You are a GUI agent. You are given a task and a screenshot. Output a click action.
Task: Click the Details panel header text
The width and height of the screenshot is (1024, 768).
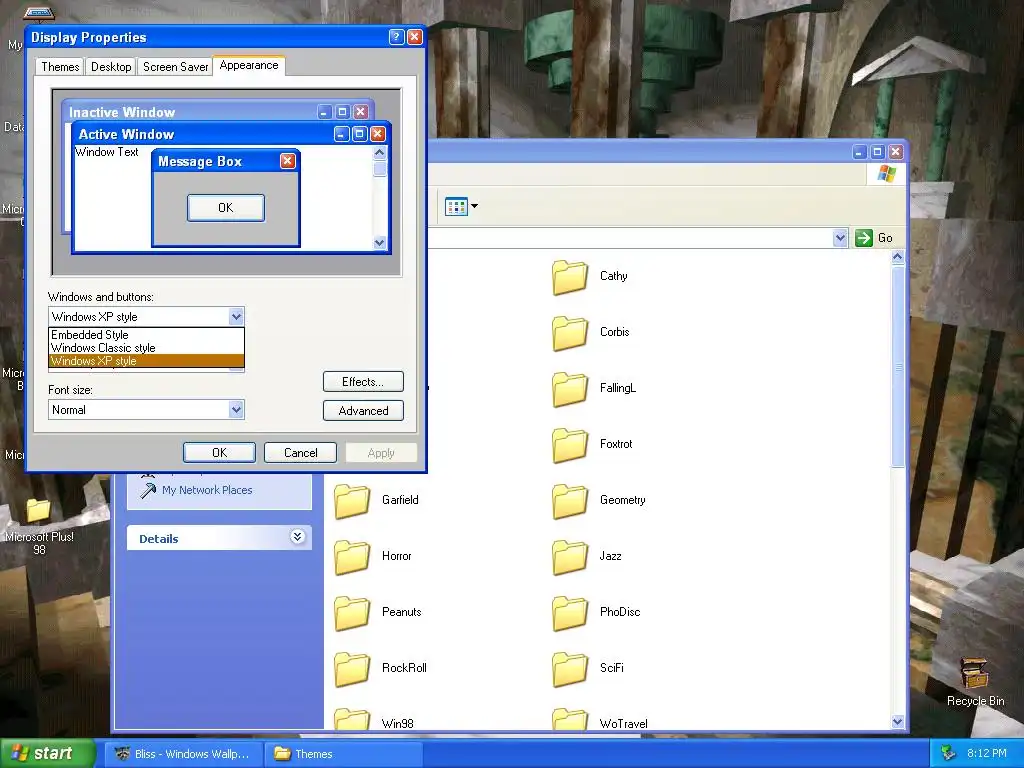159,539
